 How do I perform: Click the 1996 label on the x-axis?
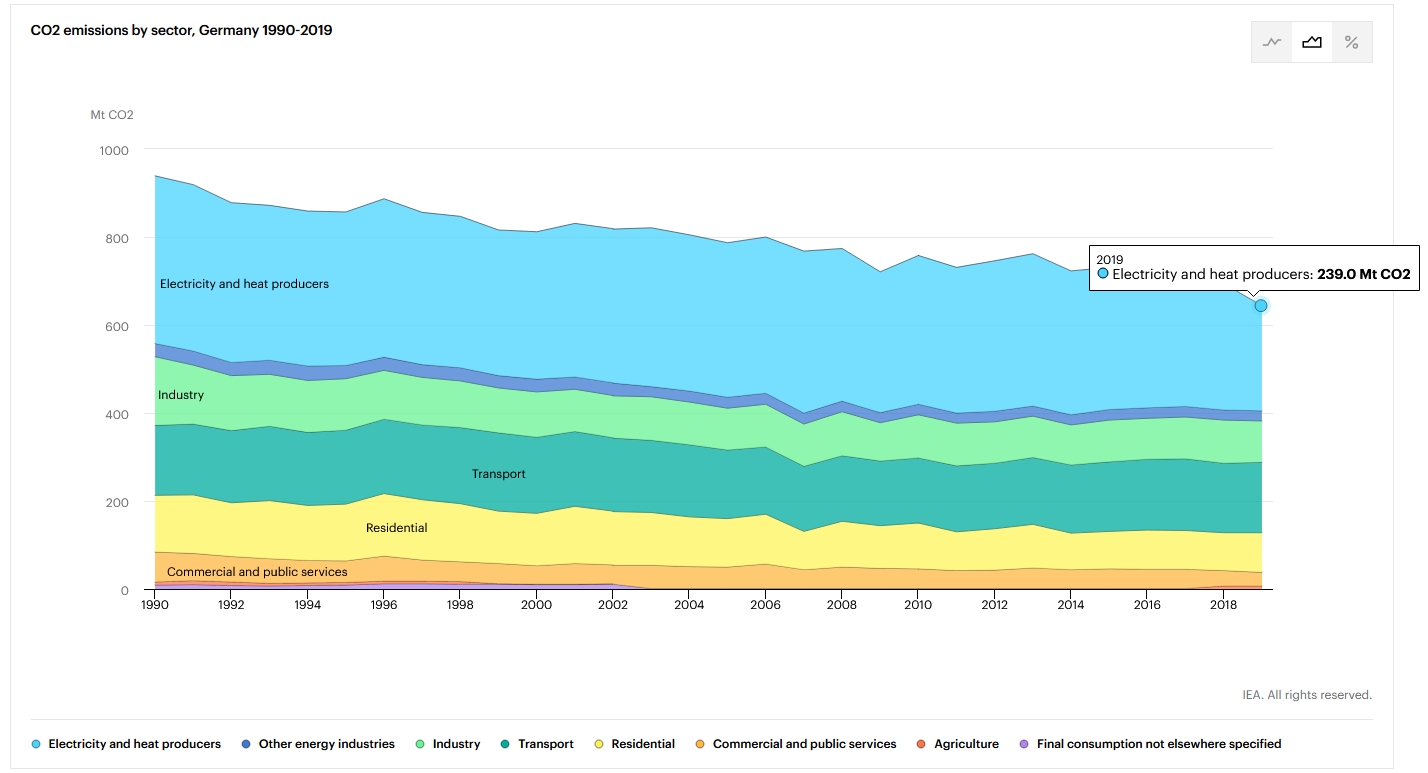[384, 605]
